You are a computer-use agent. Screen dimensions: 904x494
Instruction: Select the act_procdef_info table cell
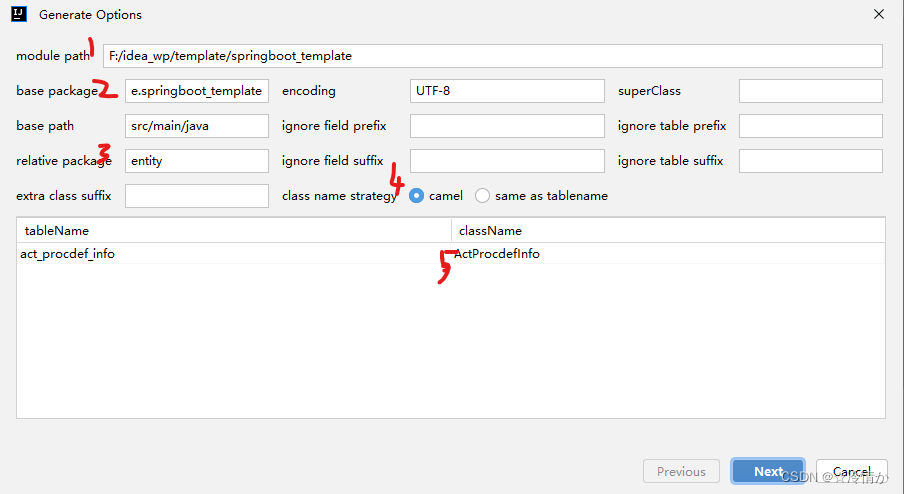click(x=234, y=254)
